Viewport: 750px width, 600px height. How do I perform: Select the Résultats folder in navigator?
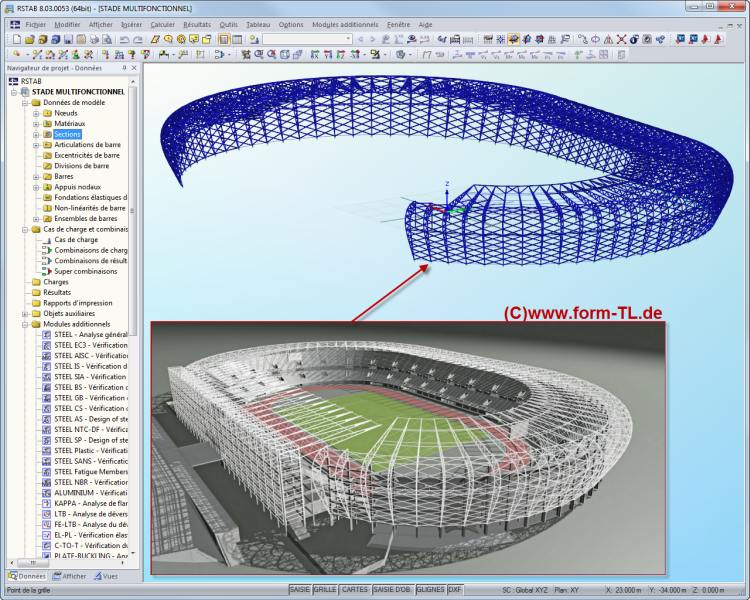pyautogui.click(x=57, y=292)
